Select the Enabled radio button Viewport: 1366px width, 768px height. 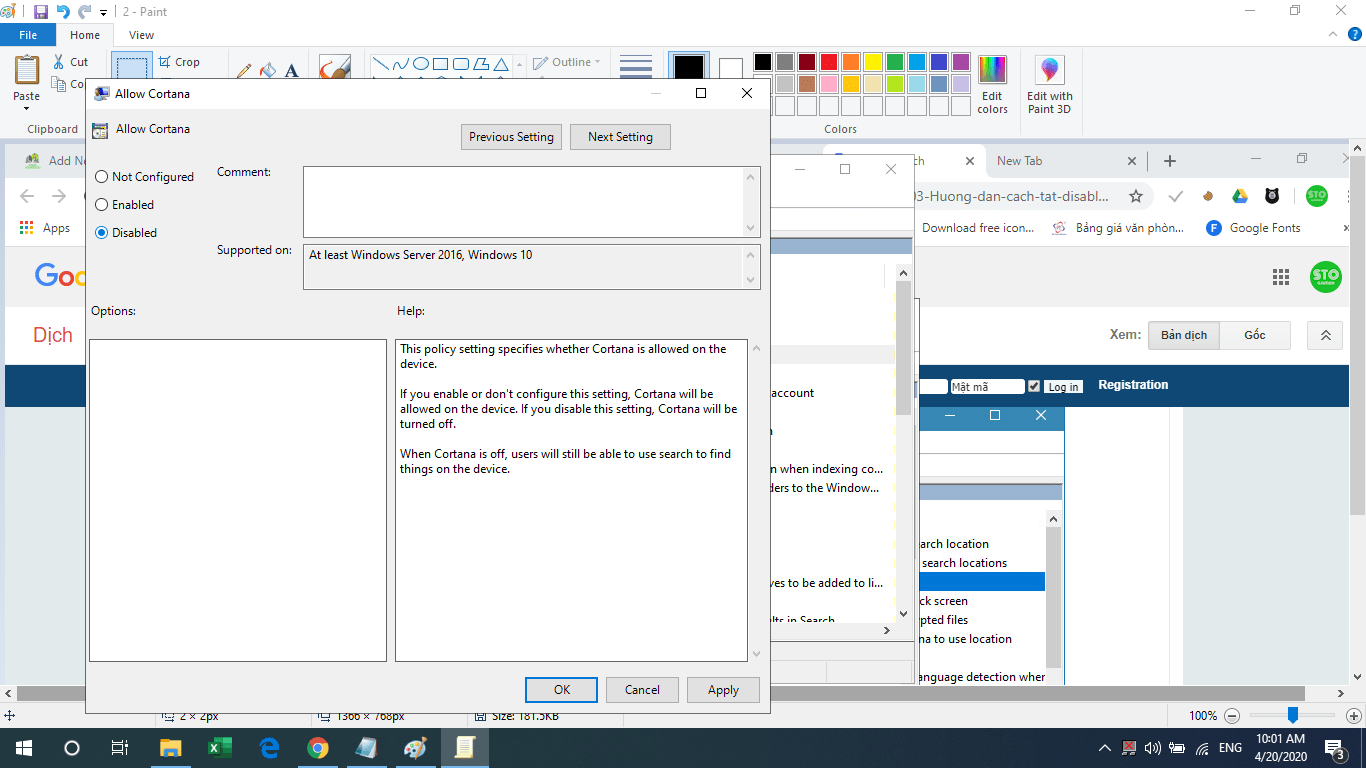pyautogui.click(x=102, y=205)
